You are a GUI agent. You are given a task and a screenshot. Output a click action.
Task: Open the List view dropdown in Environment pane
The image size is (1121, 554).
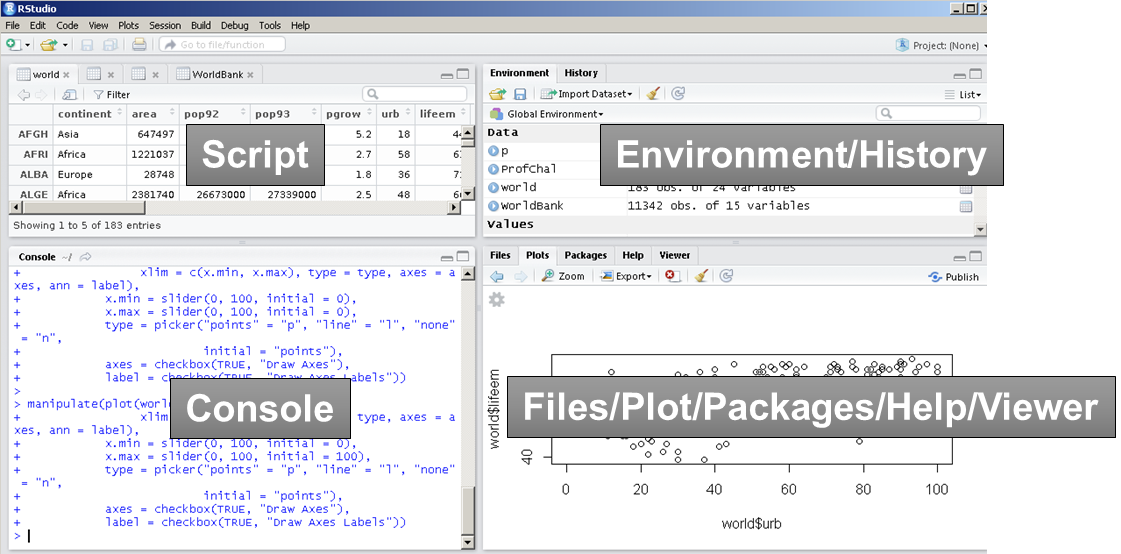963,94
